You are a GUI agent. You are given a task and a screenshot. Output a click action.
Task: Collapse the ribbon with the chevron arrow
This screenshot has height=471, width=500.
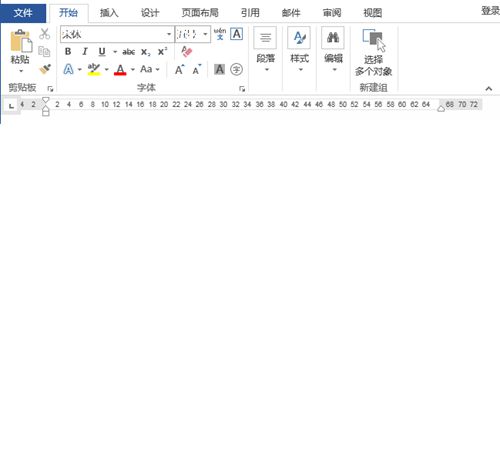tap(489, 88)
